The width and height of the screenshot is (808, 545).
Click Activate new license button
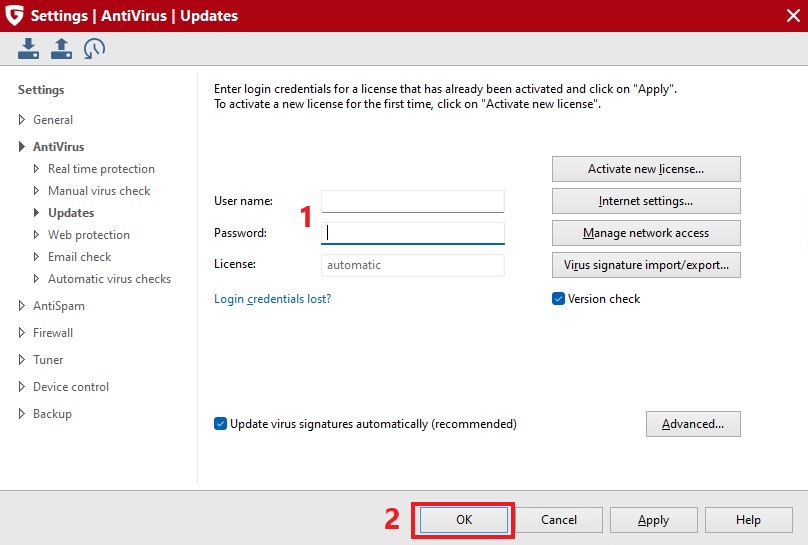646,169
